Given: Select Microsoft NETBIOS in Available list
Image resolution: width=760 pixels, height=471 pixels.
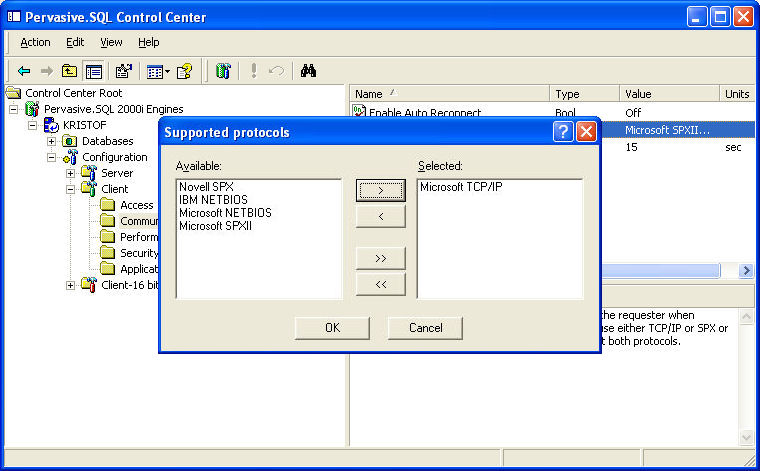Looking at the screenshot, I should coord(225,213).
